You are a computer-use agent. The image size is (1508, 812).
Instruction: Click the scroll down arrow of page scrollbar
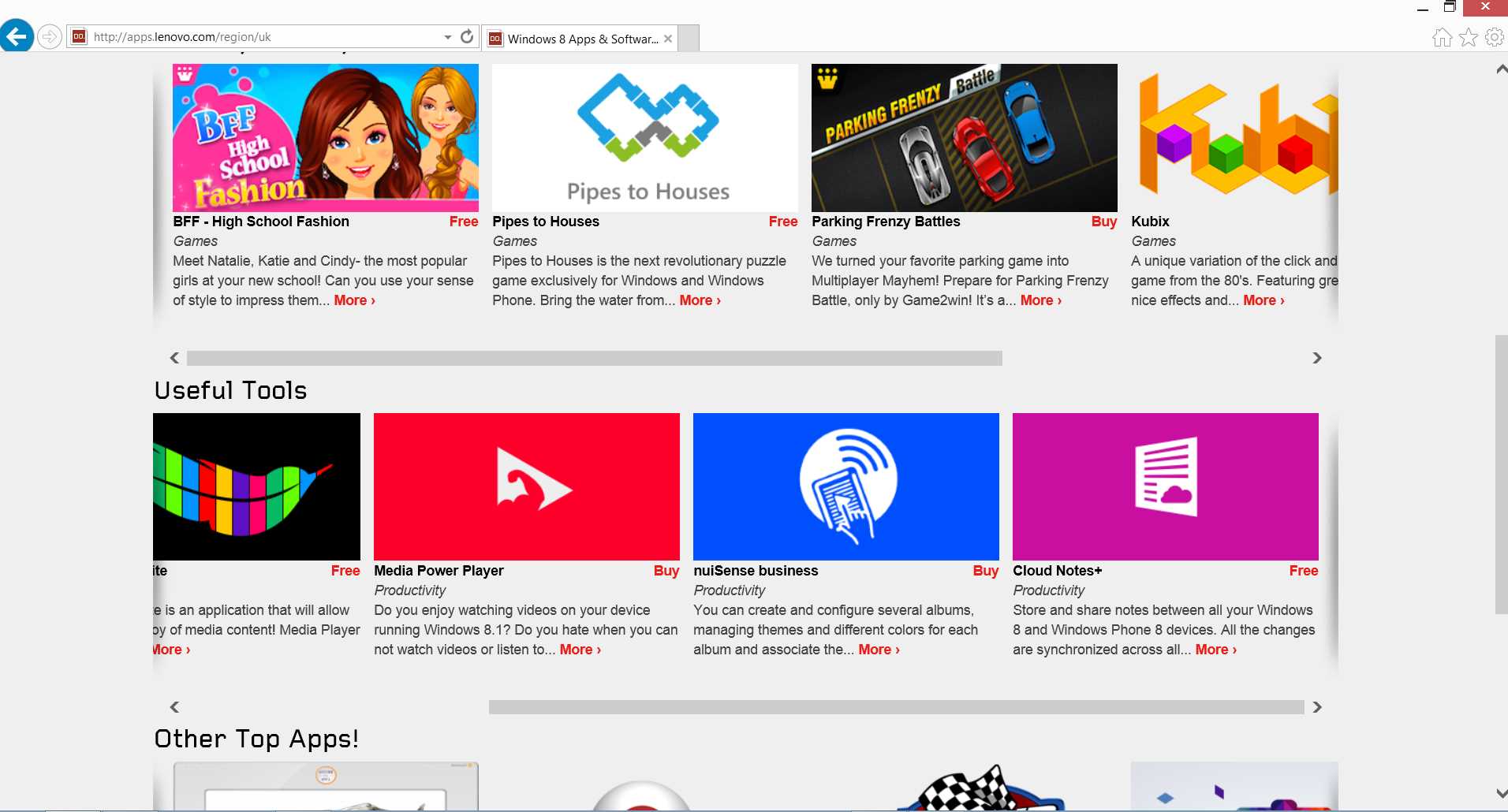[x=1501, y=793]
